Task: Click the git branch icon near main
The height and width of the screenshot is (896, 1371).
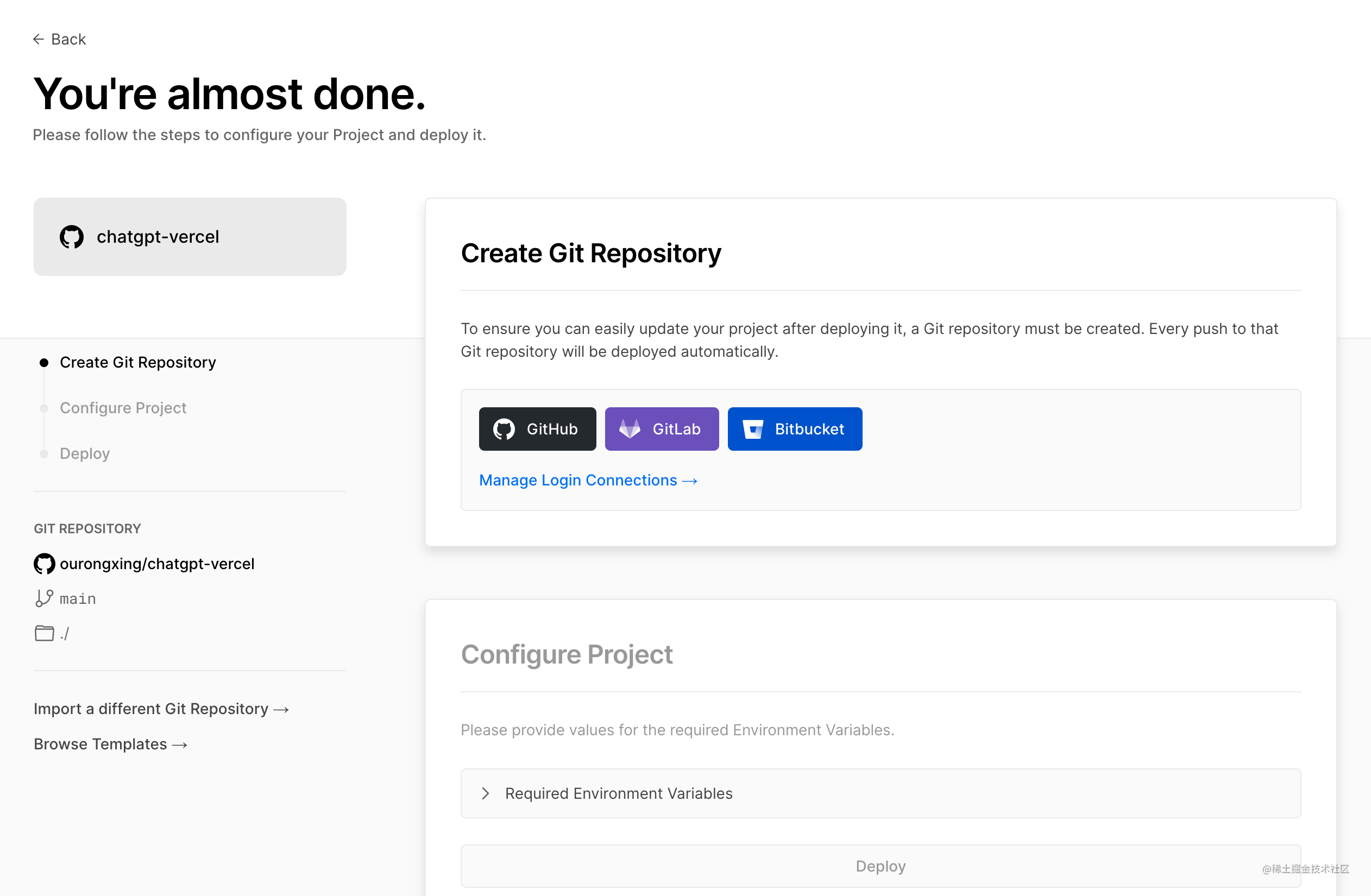Action: tap(45, 598)
